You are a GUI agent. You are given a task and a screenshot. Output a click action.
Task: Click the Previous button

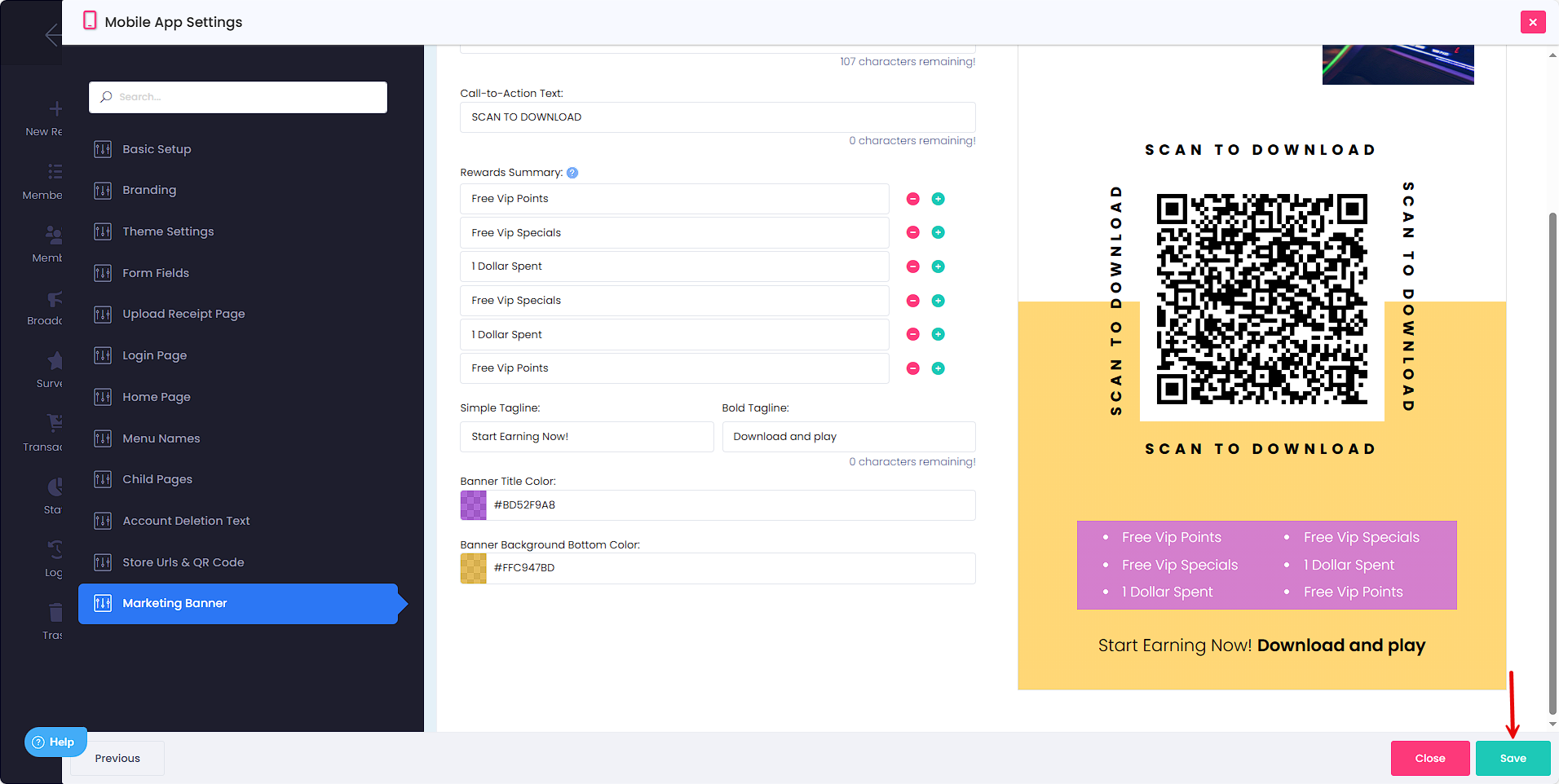(117, 758)
